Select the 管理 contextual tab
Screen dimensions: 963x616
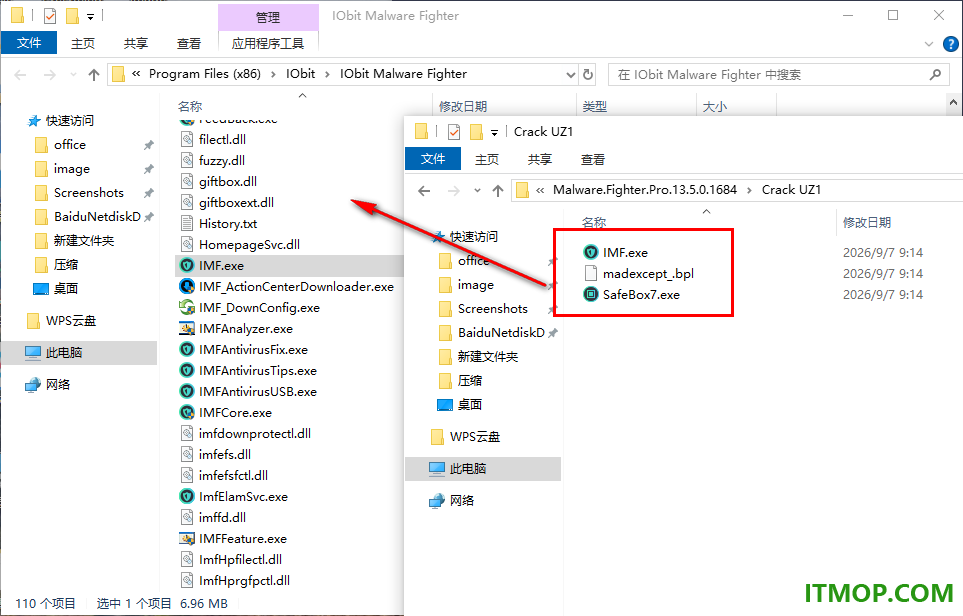pyautogui.click(x=268, y=17)
